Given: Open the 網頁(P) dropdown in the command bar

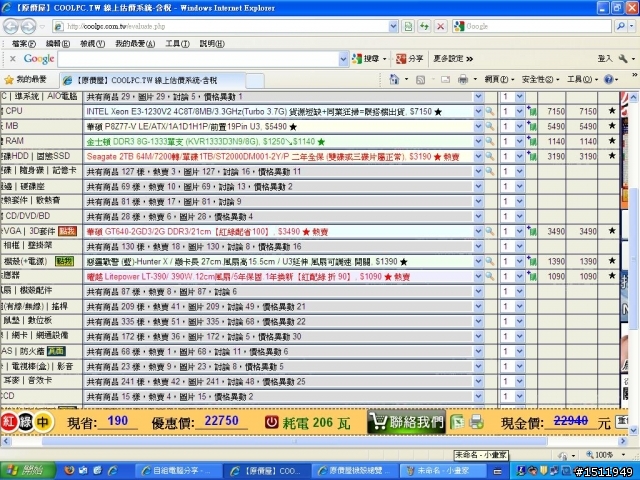Looking at the screenshot, I should point(499,79).
